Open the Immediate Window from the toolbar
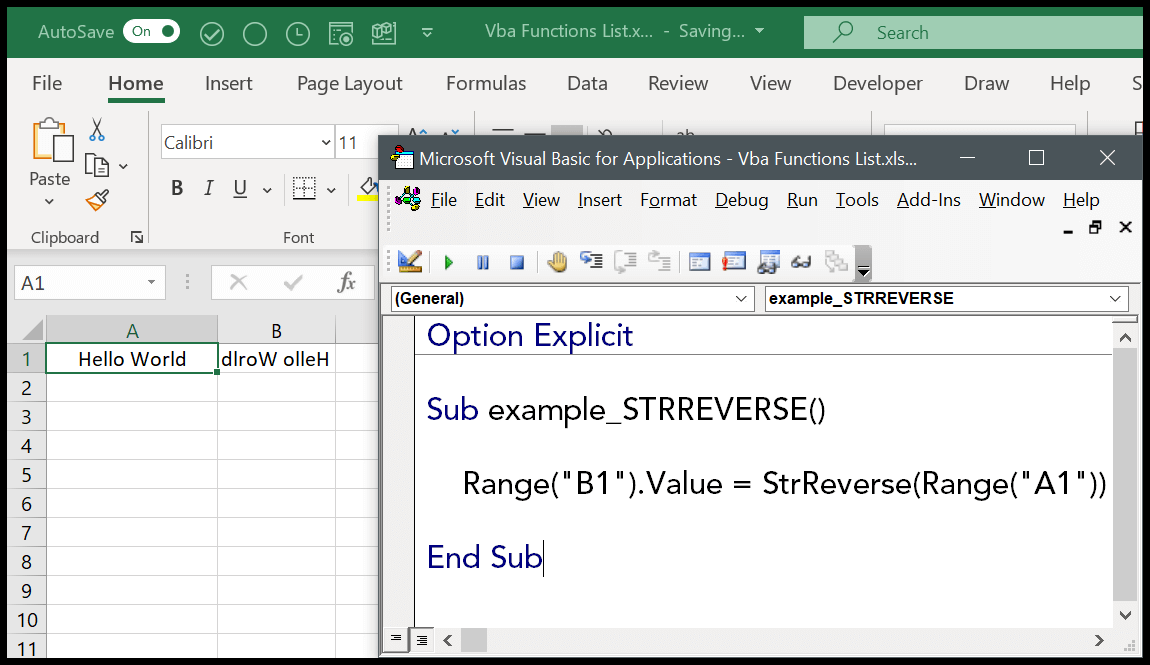 [733, 261]
